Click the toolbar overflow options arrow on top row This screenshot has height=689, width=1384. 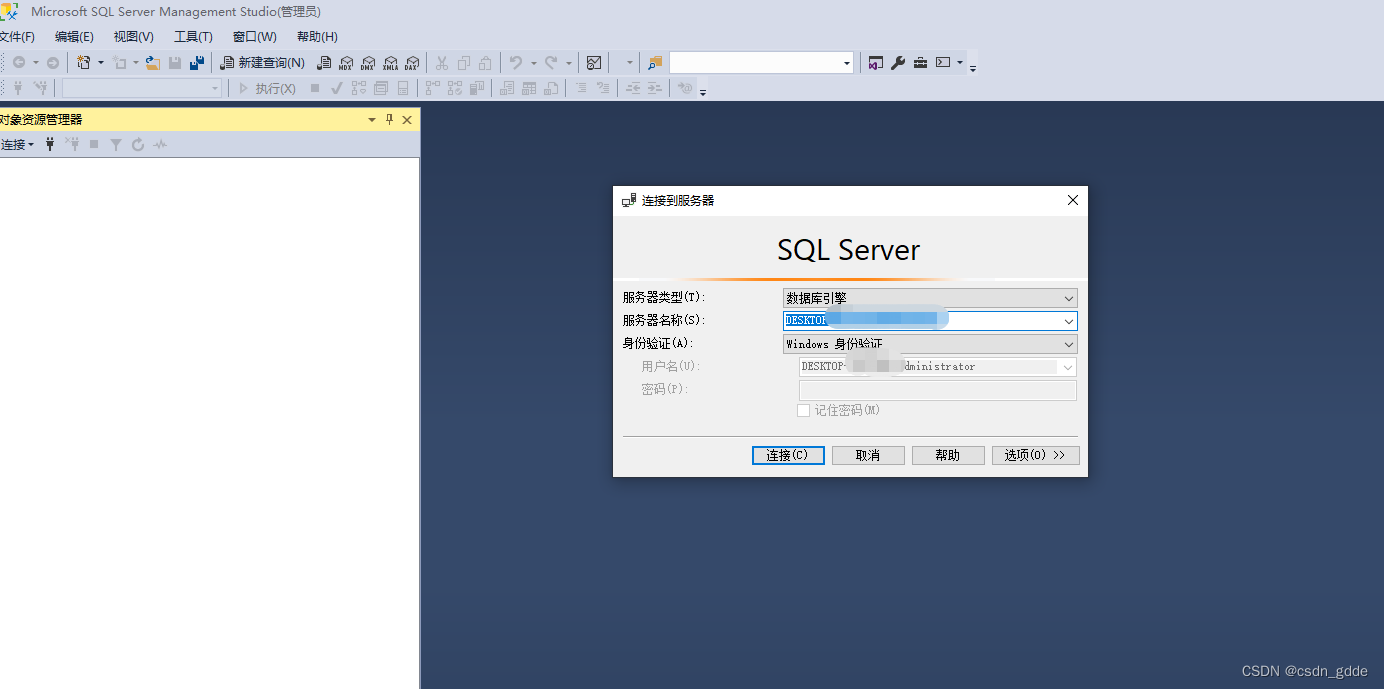pos(973,67)
